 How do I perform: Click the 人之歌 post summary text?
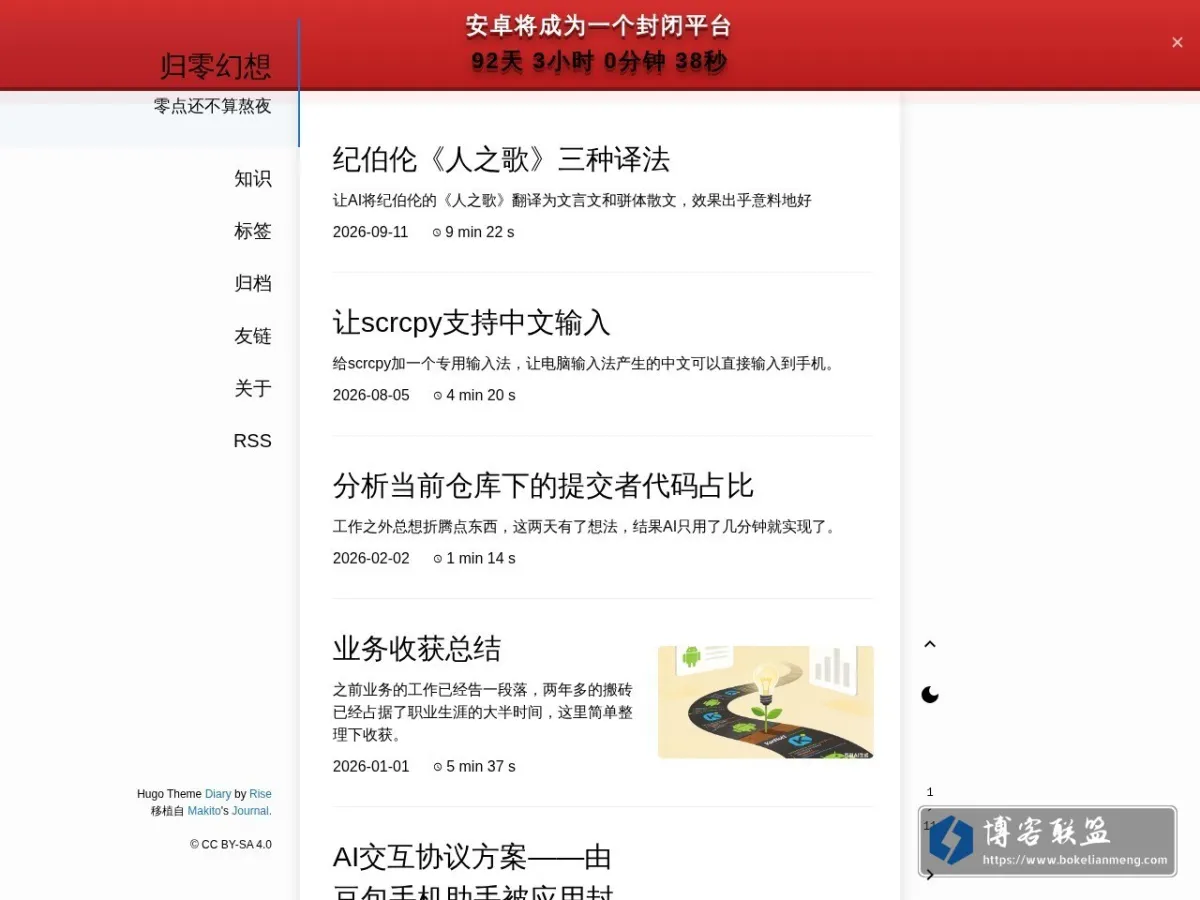[572, 200]
